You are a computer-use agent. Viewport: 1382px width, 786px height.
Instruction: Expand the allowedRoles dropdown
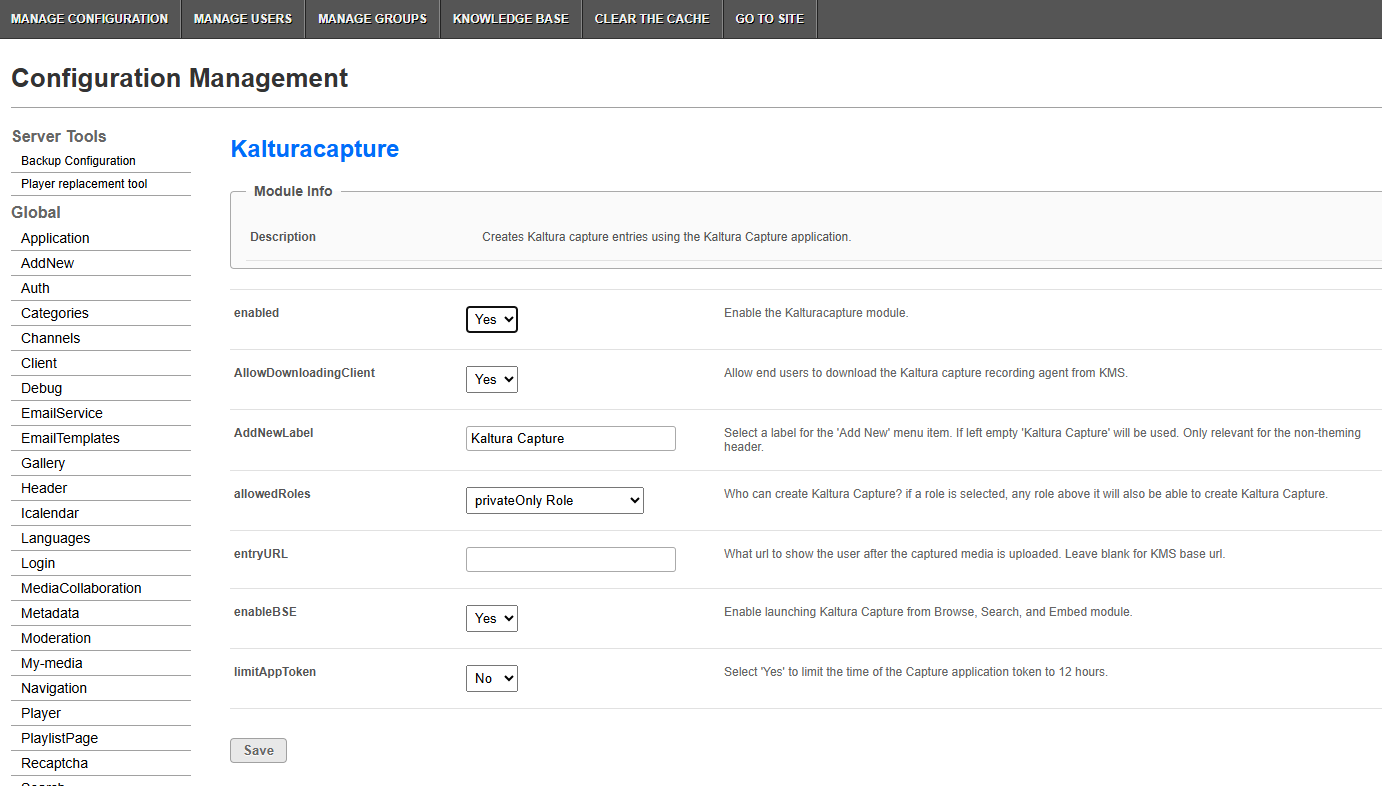click(555, 500)
